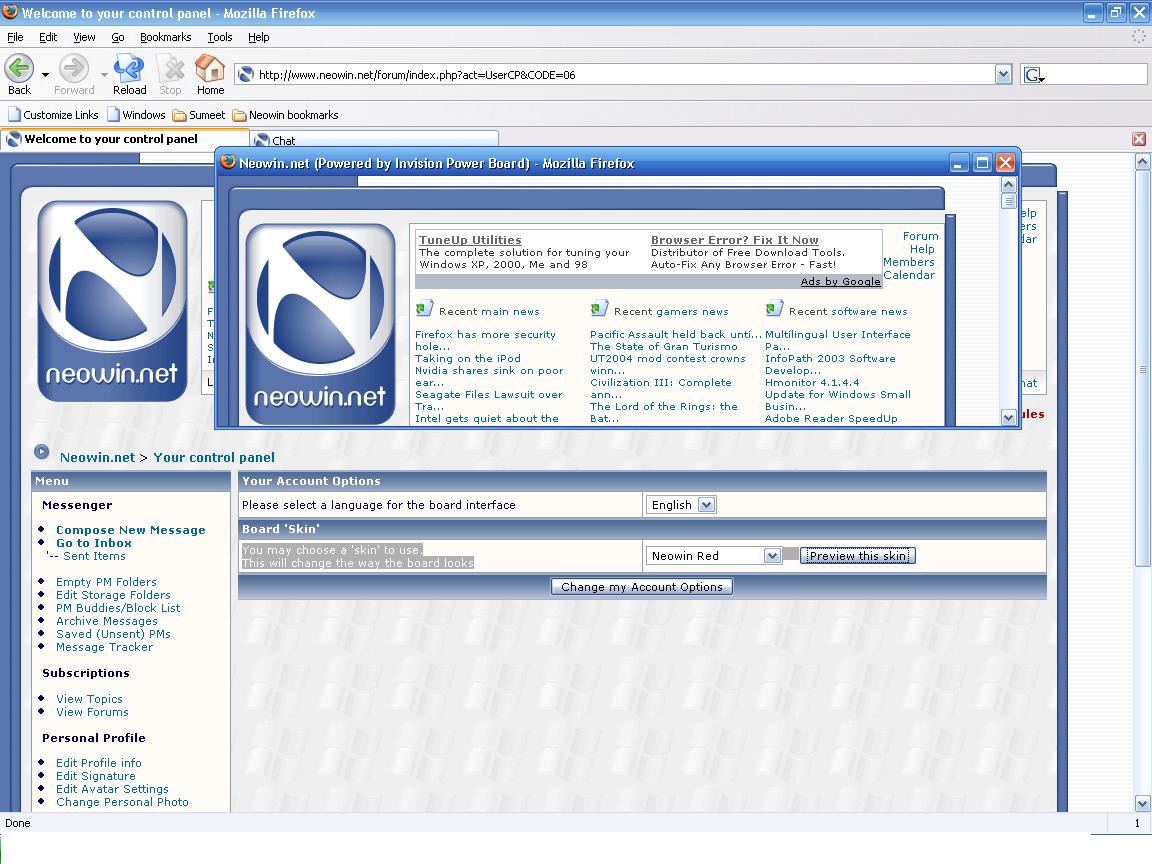Click the Recent main news icon
The image size is (1152, 864).
click(424, 309)
